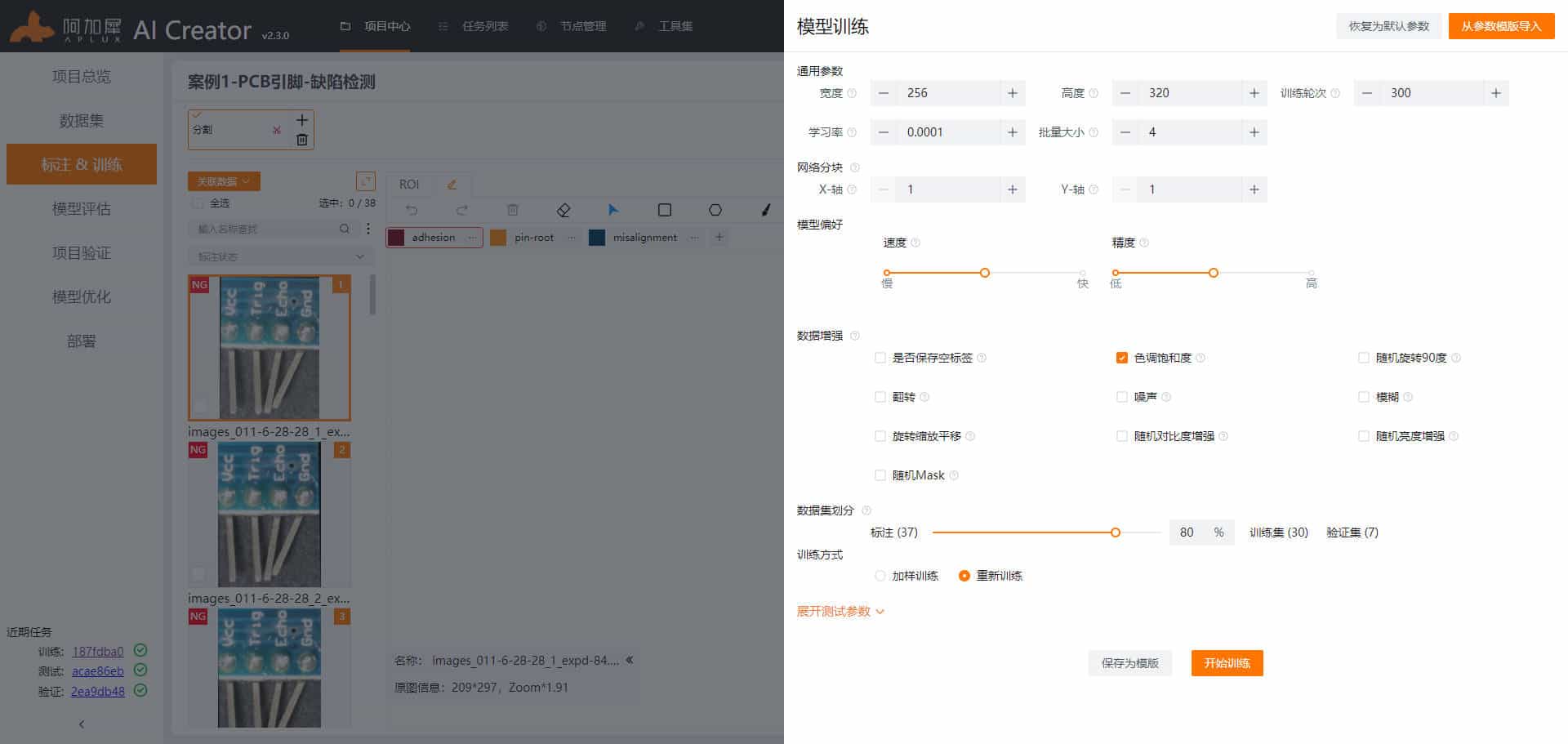The image size is (1568, 744).
Task: Increase the 学习率 learning rate with plus
Action: click(x=1012, y=132)
